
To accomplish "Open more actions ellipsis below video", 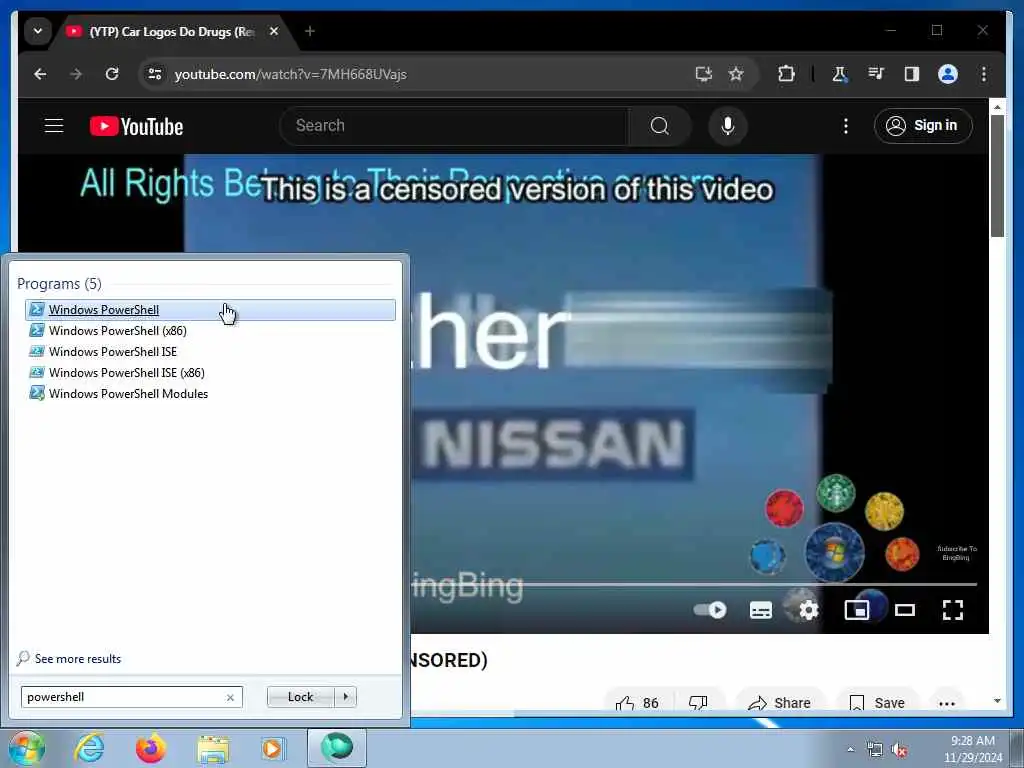I will [x=947, y=703].
